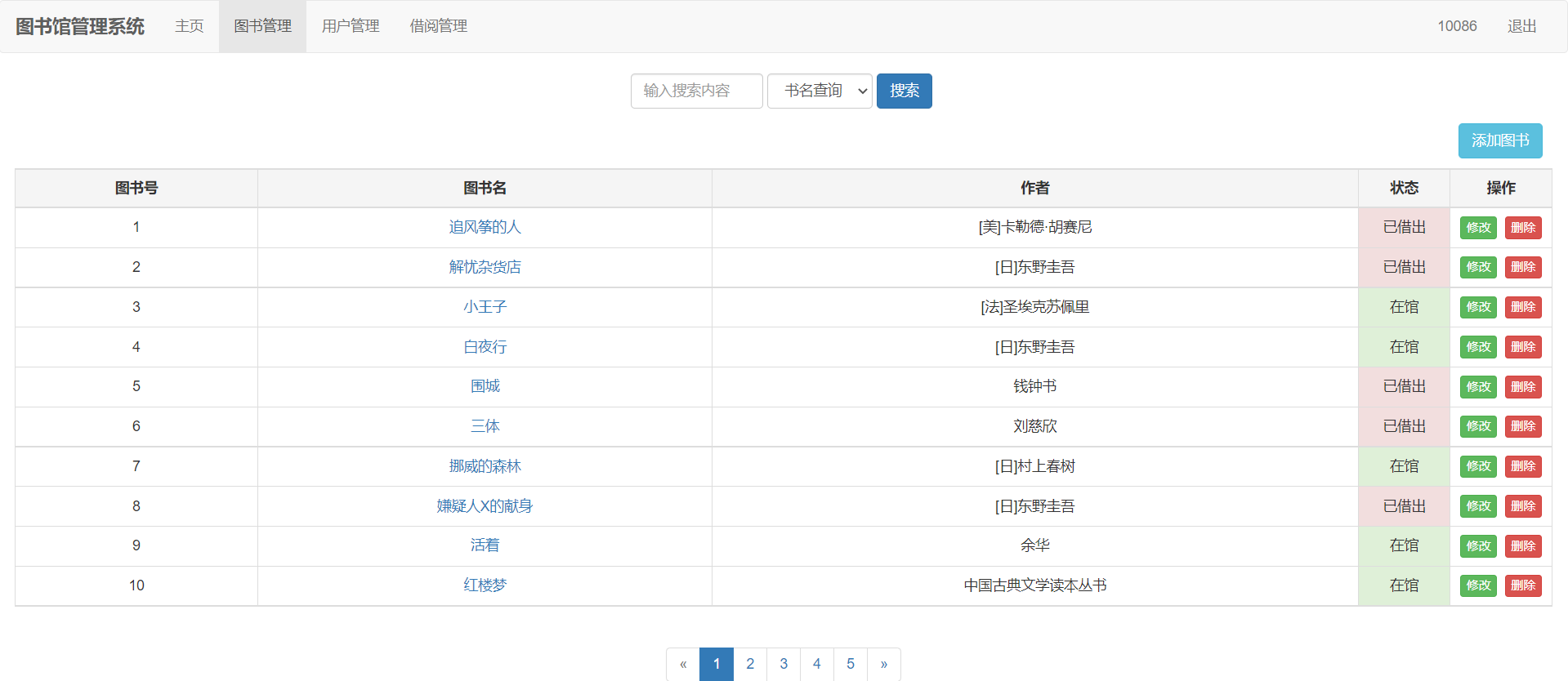
Task: Click 删除 for 红楼梦
Action: (x=1523, y=585)
